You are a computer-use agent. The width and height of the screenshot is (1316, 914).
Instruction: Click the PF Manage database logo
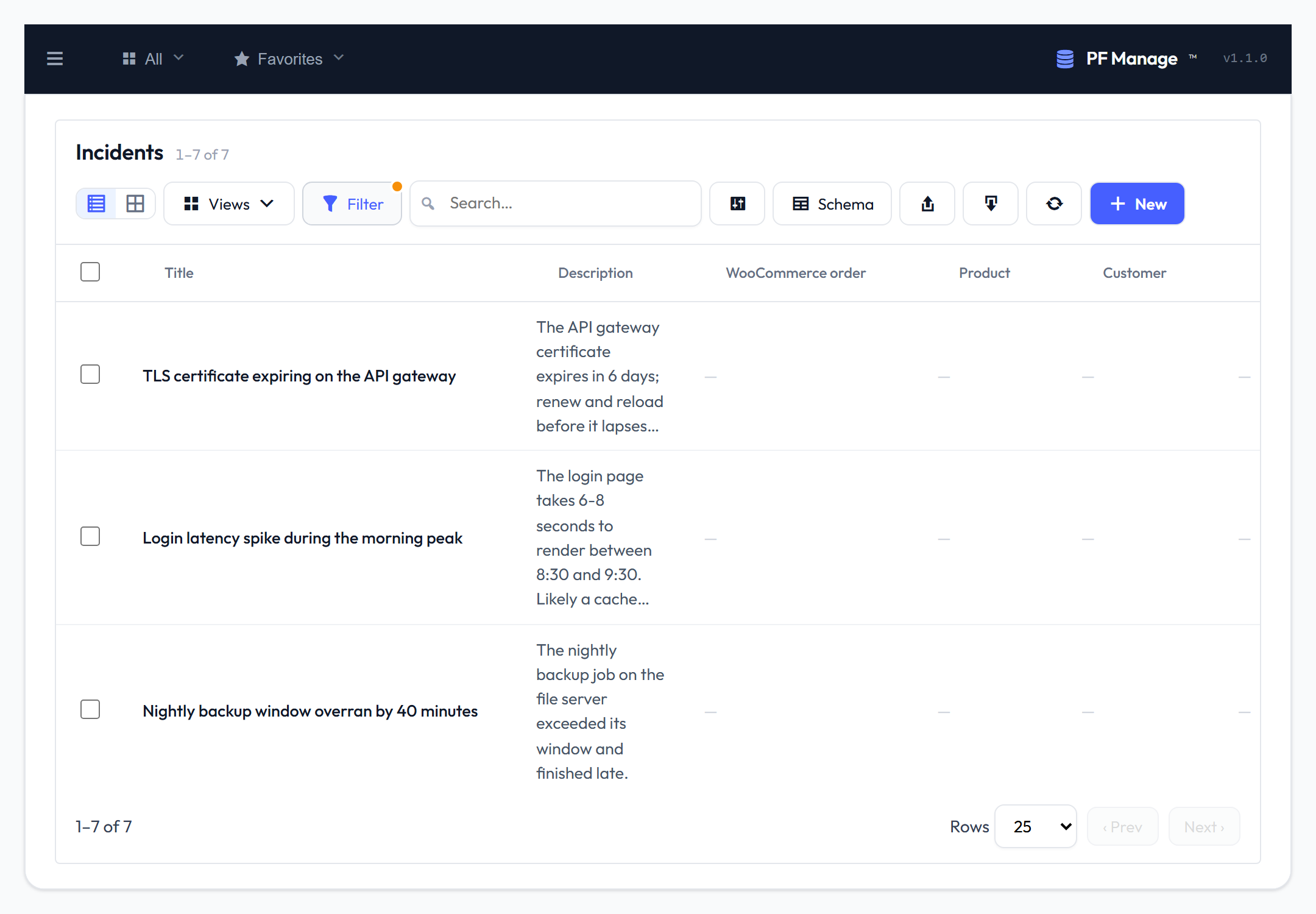[1065, 58]
